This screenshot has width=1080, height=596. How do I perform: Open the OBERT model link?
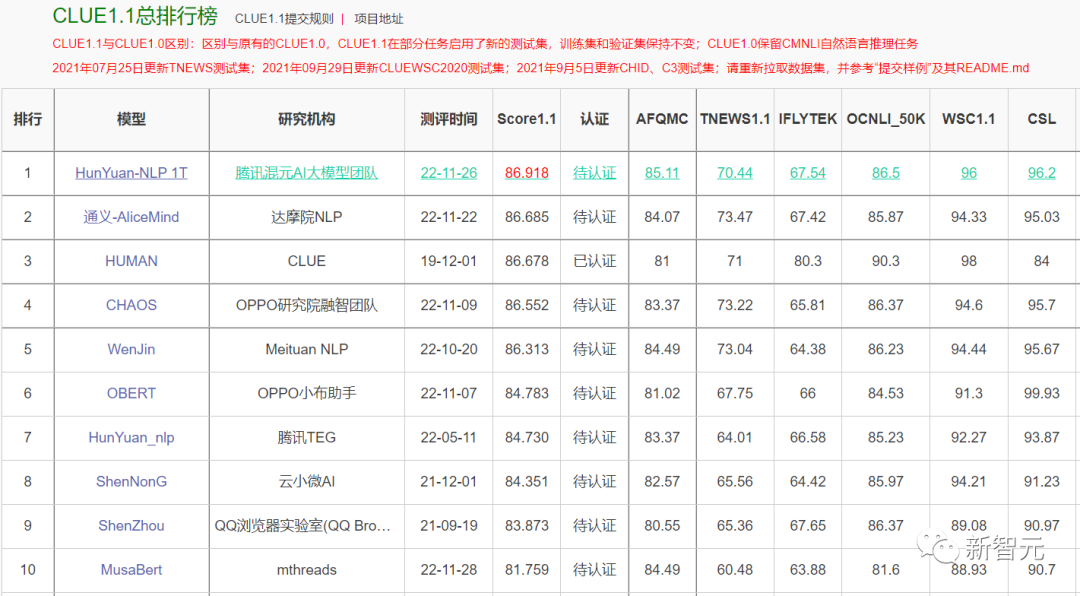pyautogui.click(x=131, y=393)
